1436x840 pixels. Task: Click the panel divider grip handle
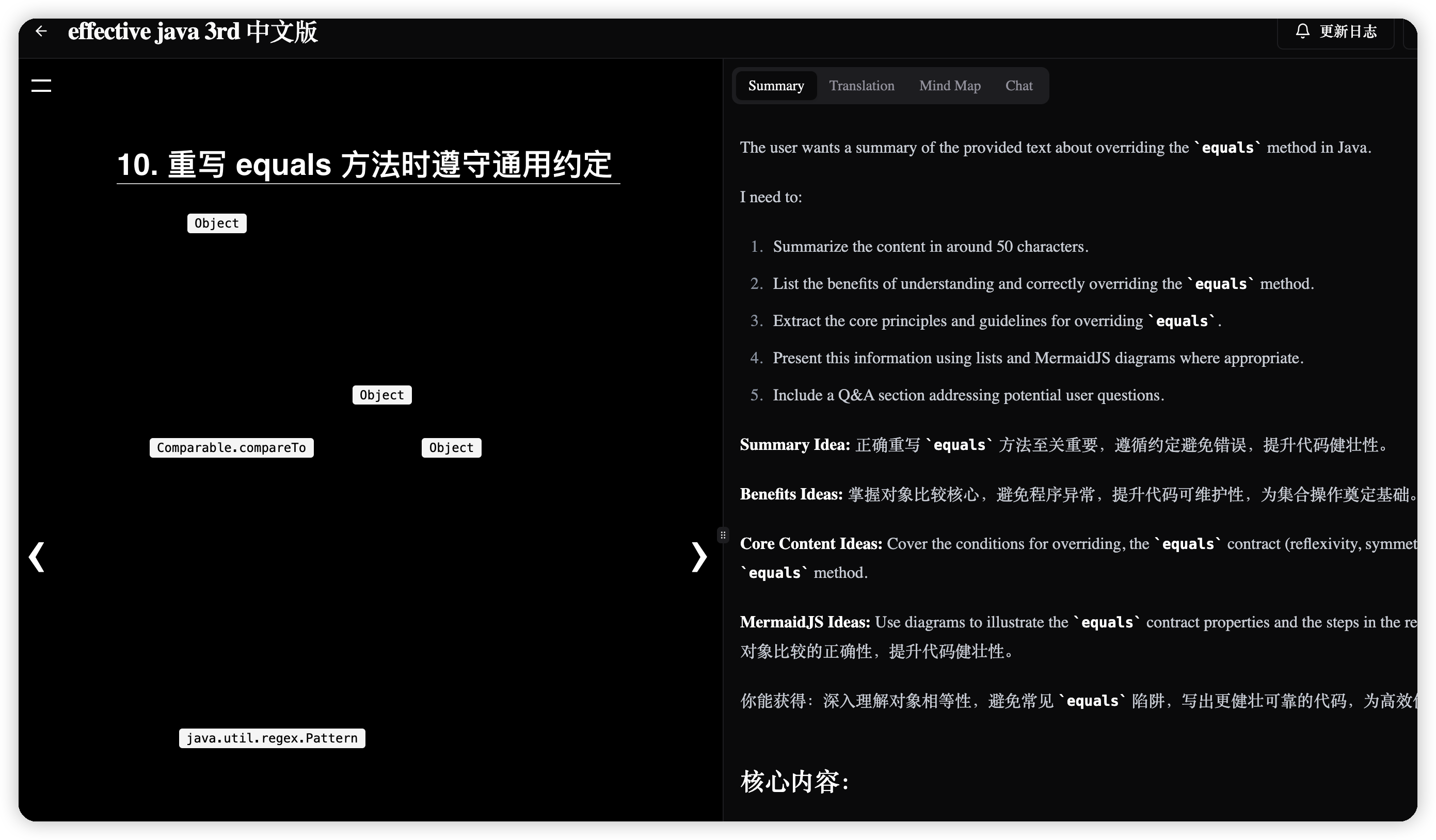[723, 535]
